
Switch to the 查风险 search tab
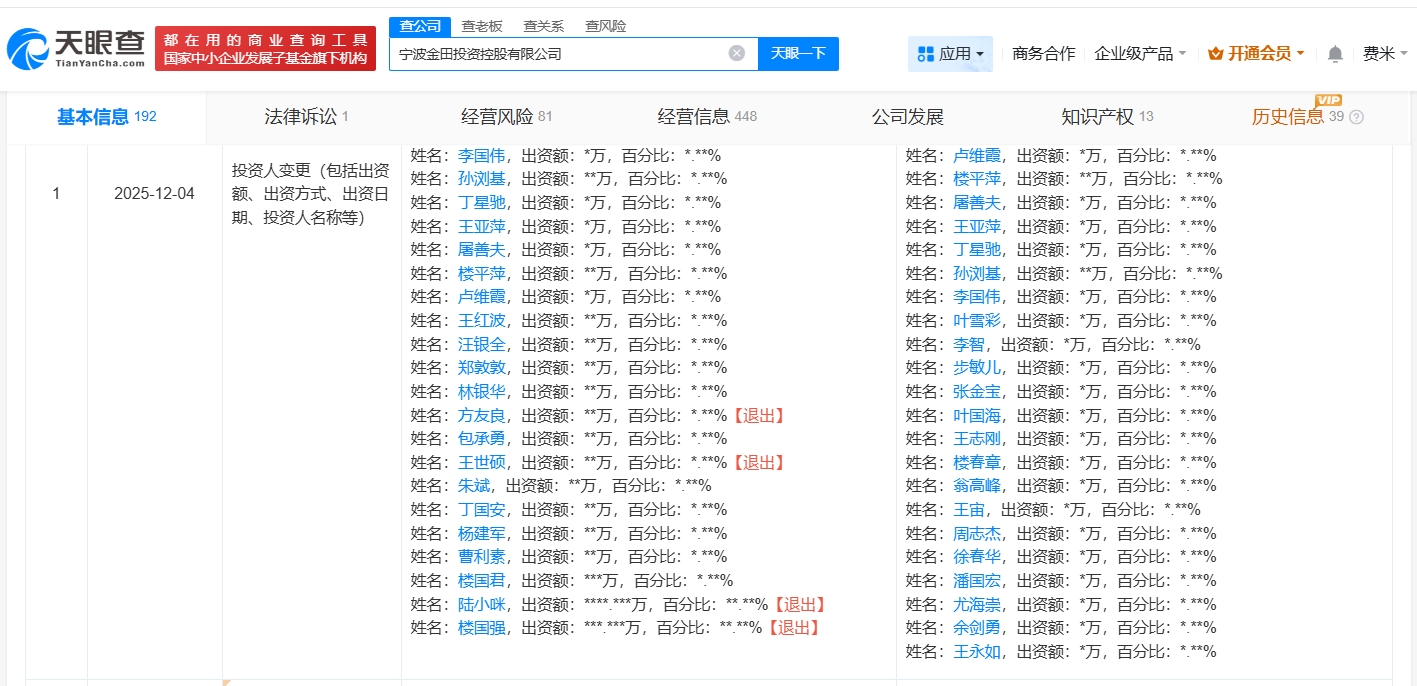[x=605, y=26]
